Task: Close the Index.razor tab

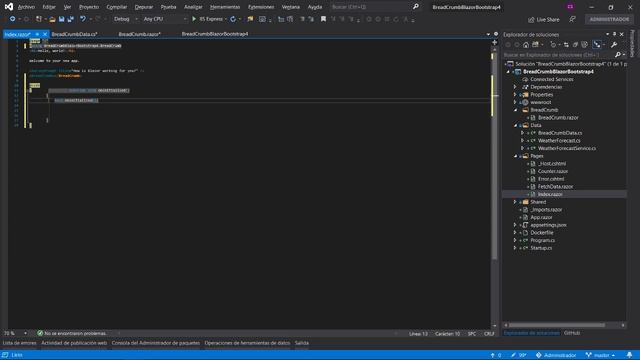Action: pos(45,34)
